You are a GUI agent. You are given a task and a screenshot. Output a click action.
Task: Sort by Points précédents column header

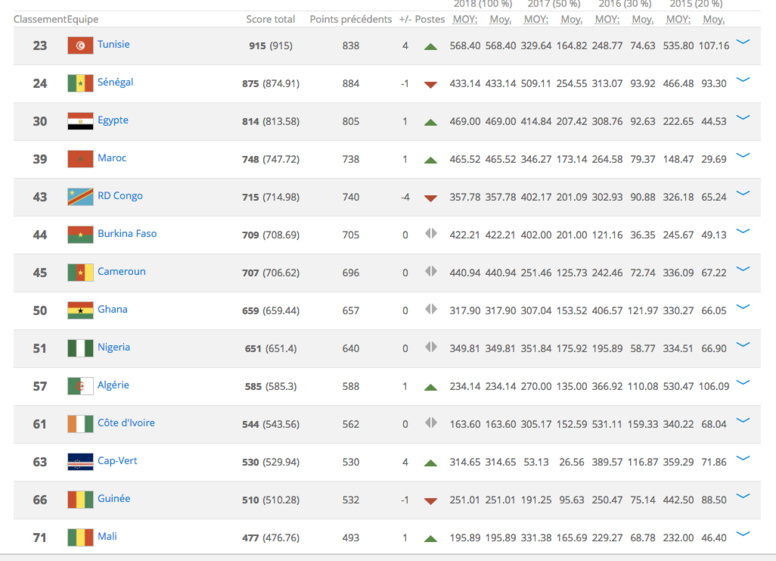350,19
